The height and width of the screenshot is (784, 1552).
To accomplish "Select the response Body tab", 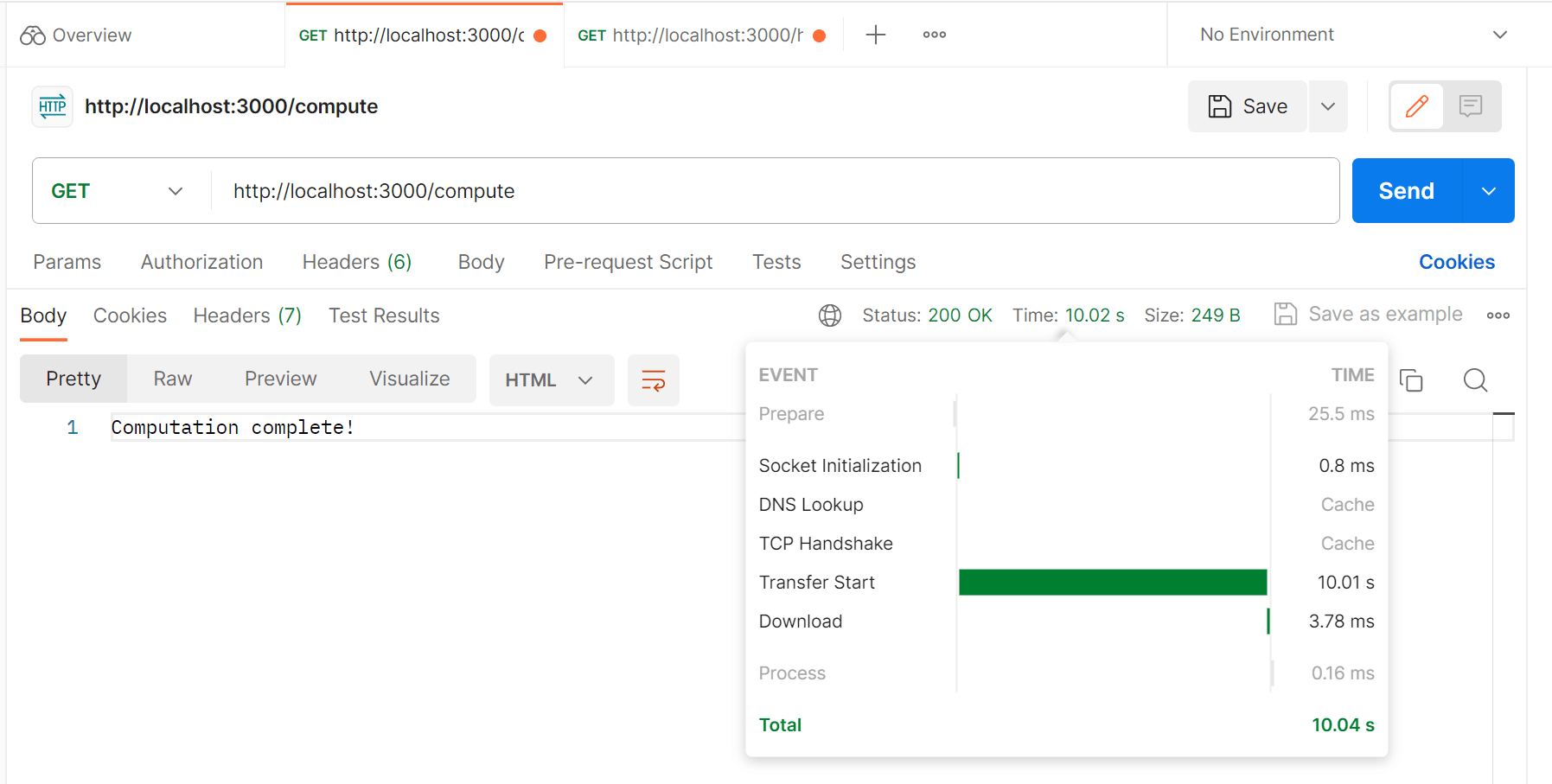I will [43, 316].
